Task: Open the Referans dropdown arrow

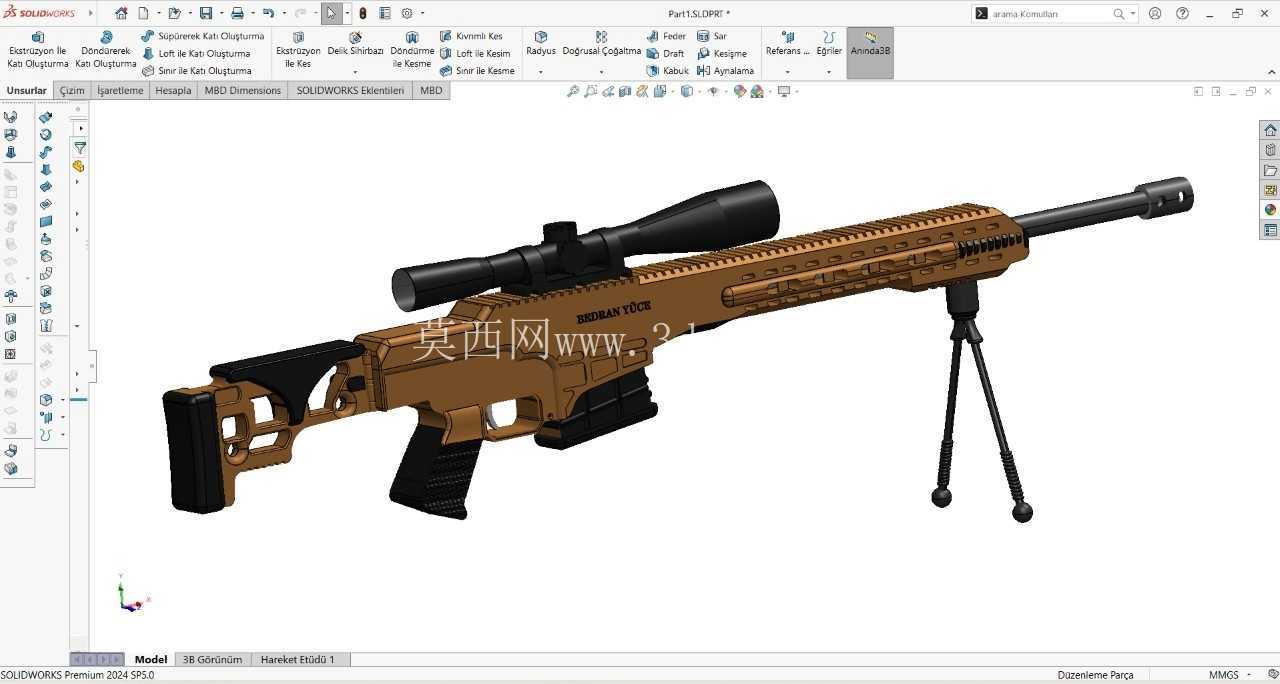Action: coord(788,72)
